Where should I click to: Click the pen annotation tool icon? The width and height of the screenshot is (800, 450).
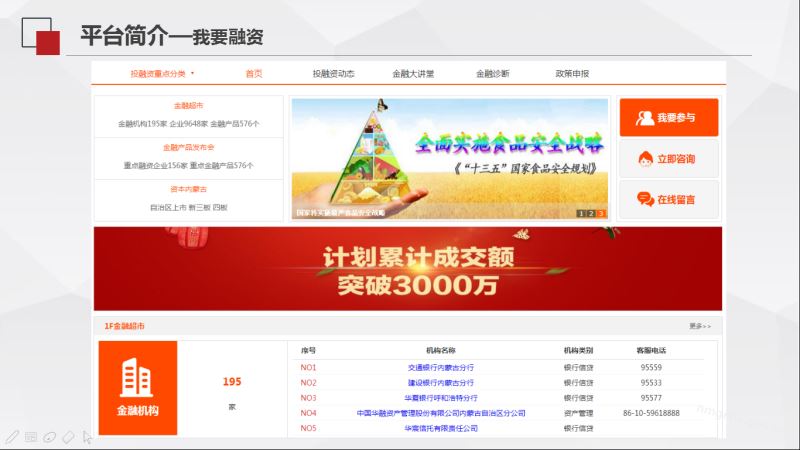(x=11, y=437)
